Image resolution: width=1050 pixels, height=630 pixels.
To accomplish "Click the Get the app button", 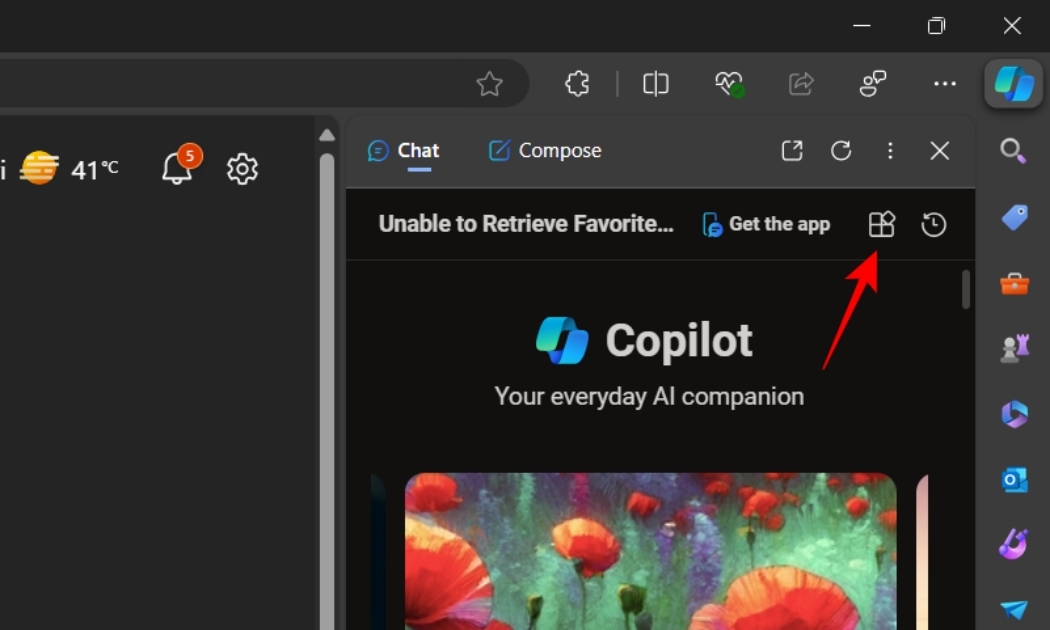I will click(x=766, y=224).
